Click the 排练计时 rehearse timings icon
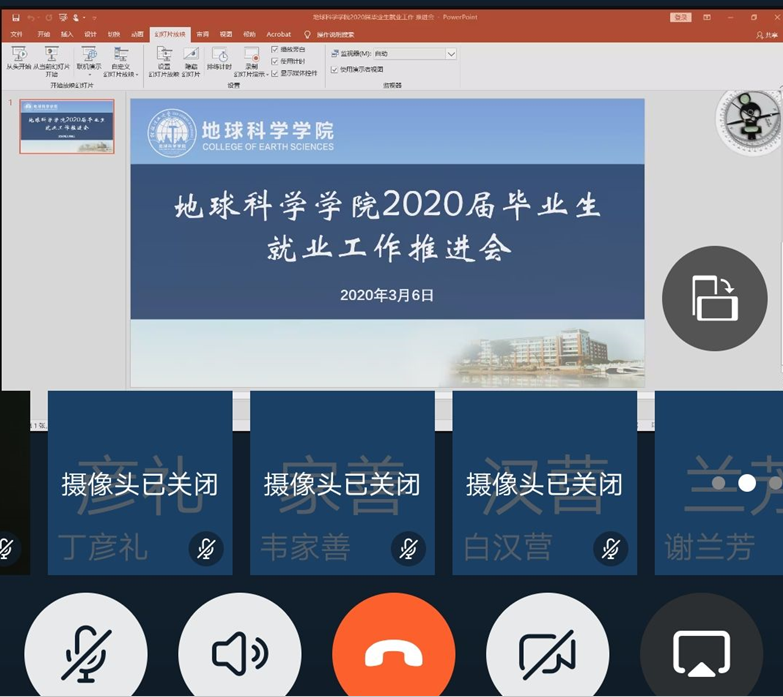Image resolution: width=783 pixels, height=697 pixels. pyautogui.click(x=219, y=55)
